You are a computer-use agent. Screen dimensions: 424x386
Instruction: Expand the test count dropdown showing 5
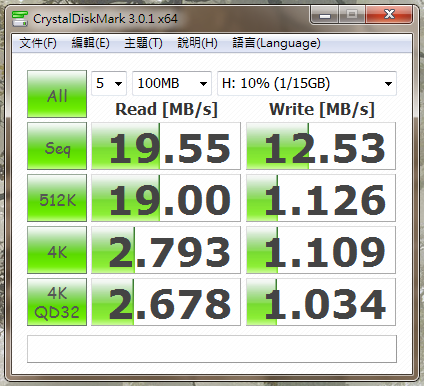(x=109, y=83)
